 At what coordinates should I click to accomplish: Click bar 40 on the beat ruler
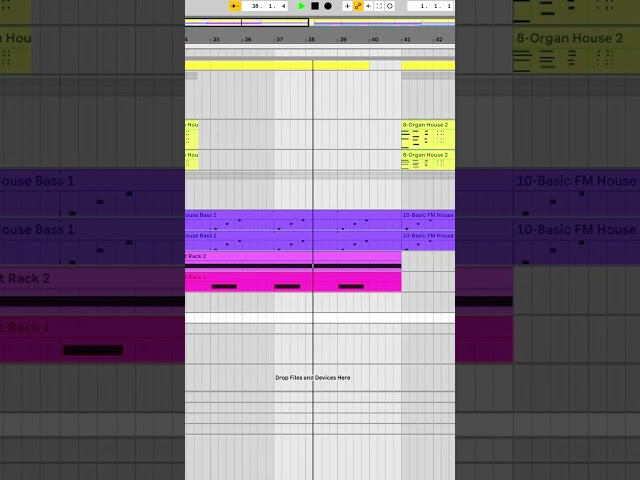coord(375,40)
